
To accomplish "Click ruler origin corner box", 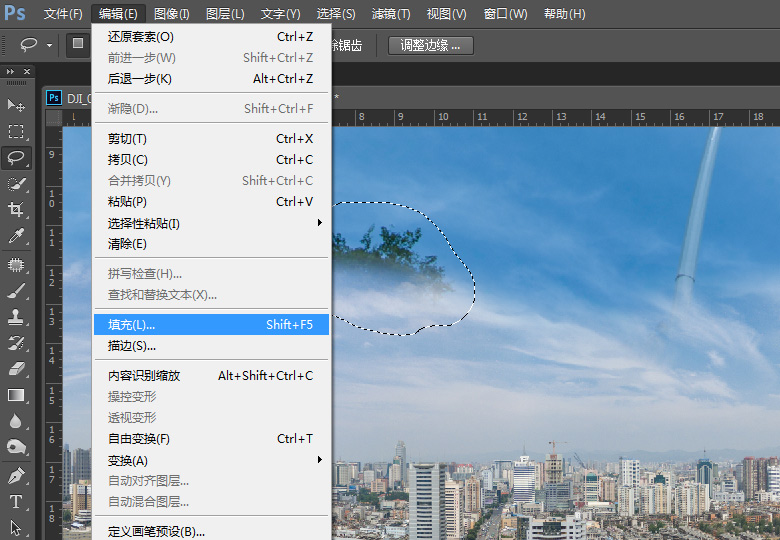I will pyautogui.click(x=54, y=118).
